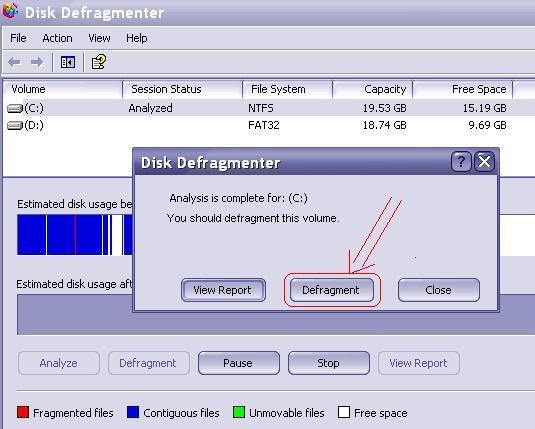Image resolution: width=535 pixels, height=429 pixels.
Task: Click 'Analysis is complete for: (C:)' text
Action: [238, 198]
